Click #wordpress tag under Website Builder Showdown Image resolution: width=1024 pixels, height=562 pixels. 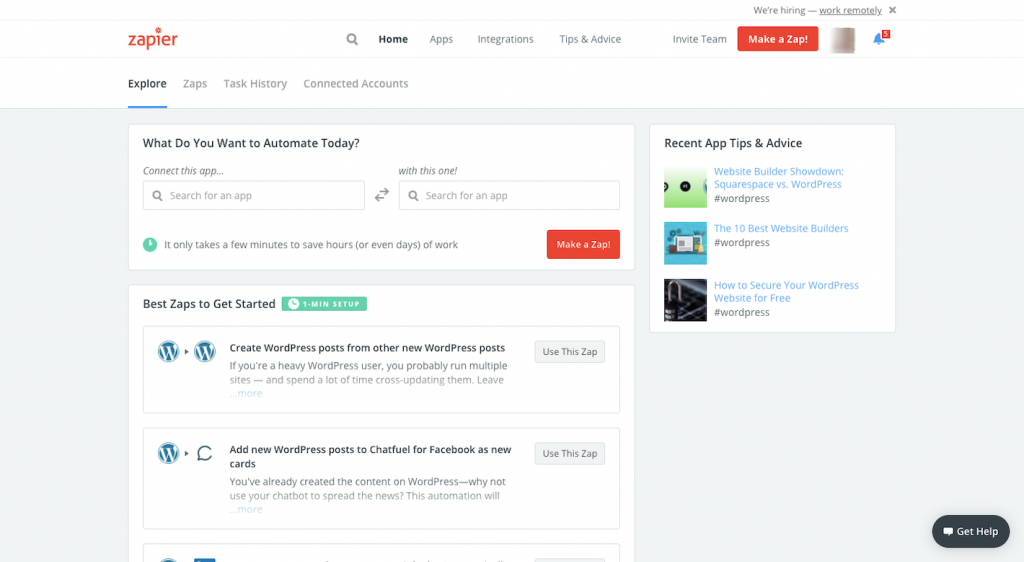742,198
